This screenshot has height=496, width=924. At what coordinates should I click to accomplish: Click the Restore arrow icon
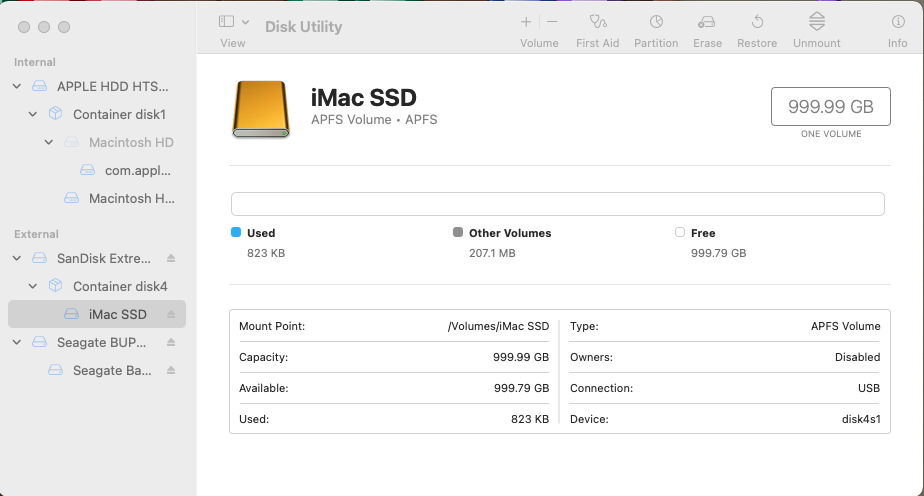click(757, 22)
